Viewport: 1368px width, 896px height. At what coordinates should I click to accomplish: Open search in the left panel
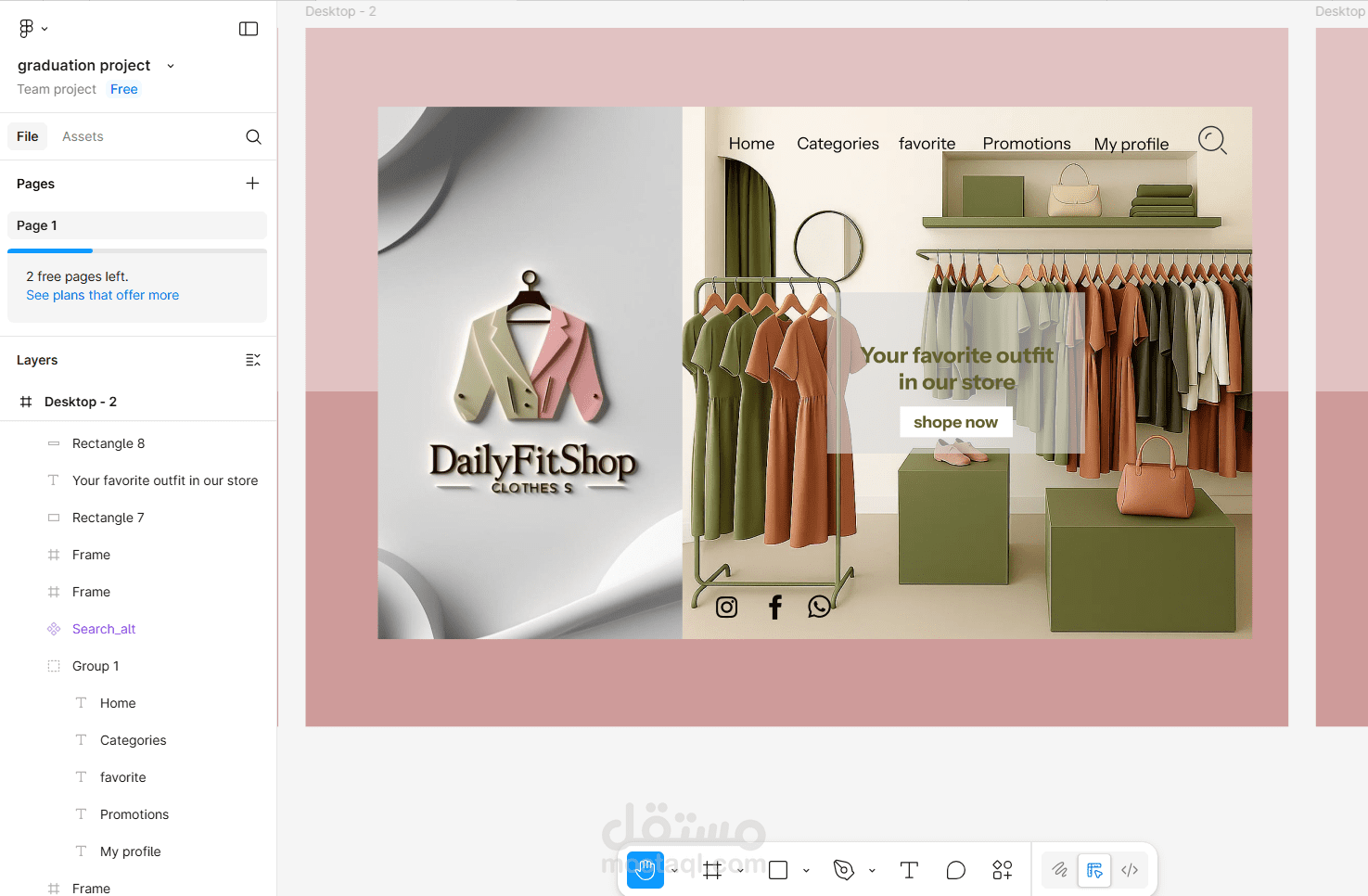tap(253, 136)
